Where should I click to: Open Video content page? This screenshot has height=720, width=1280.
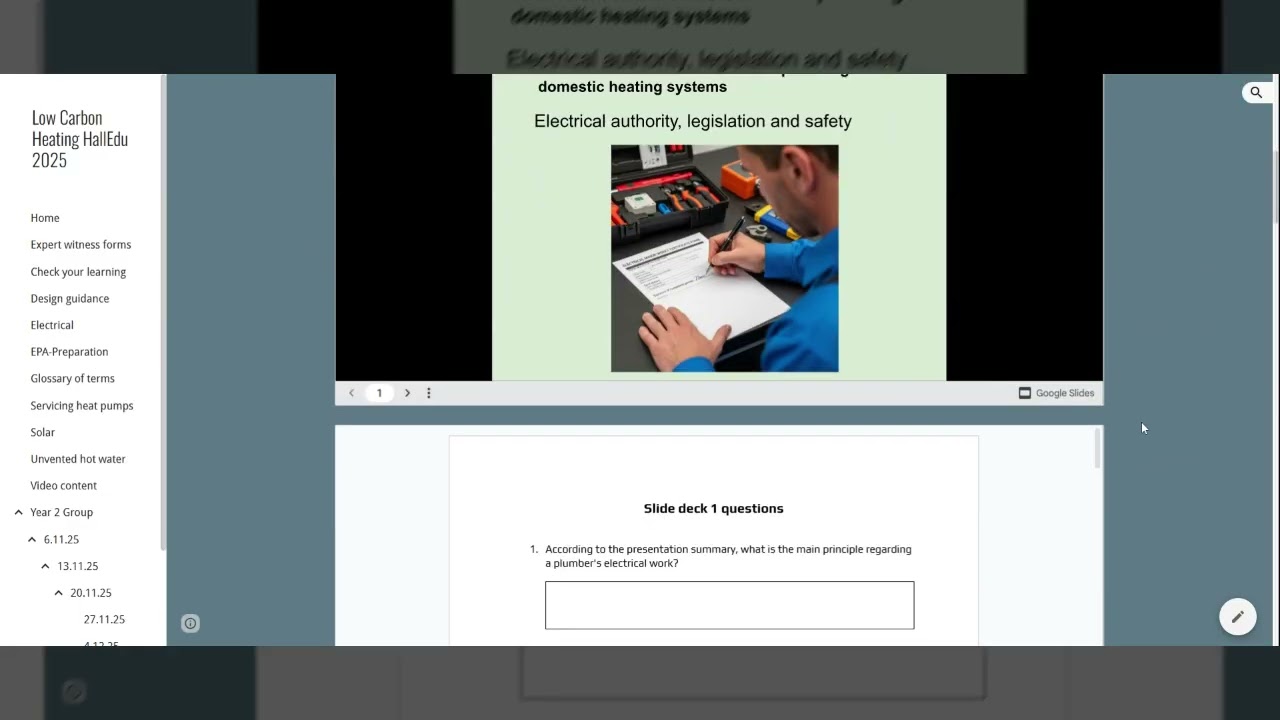(x=64, y=486)
